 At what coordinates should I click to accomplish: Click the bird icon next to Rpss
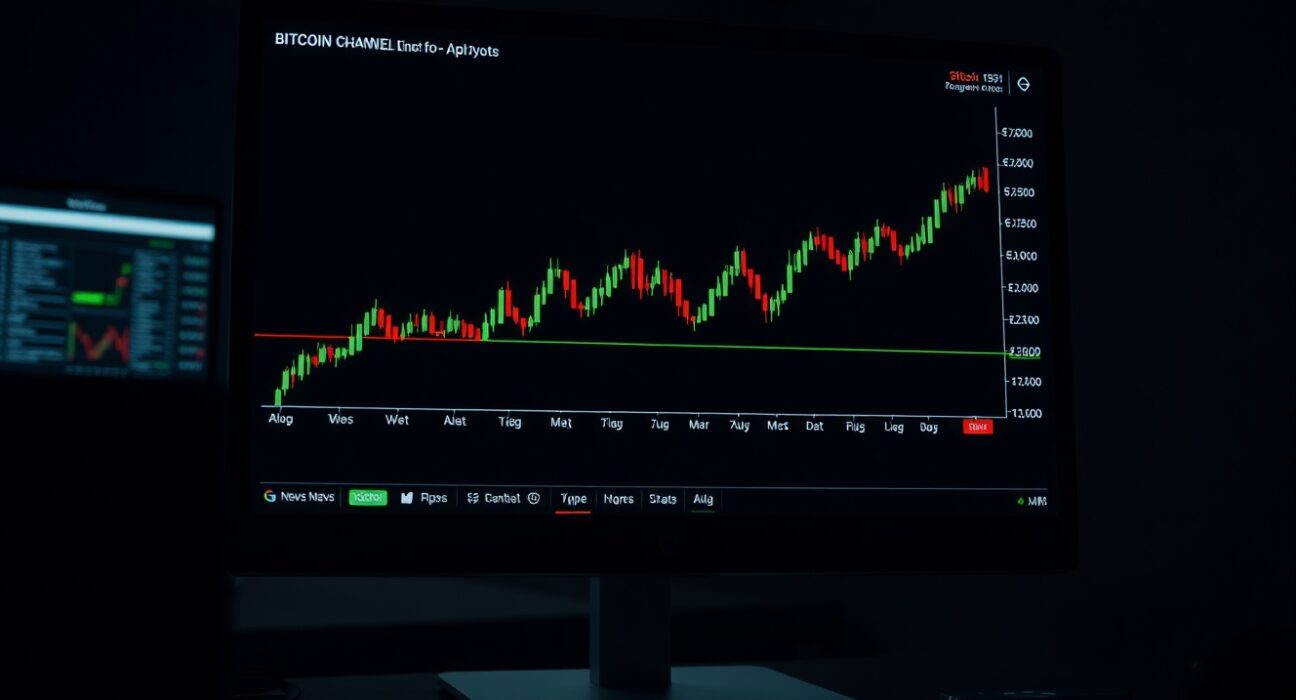(x=407, y=497)
